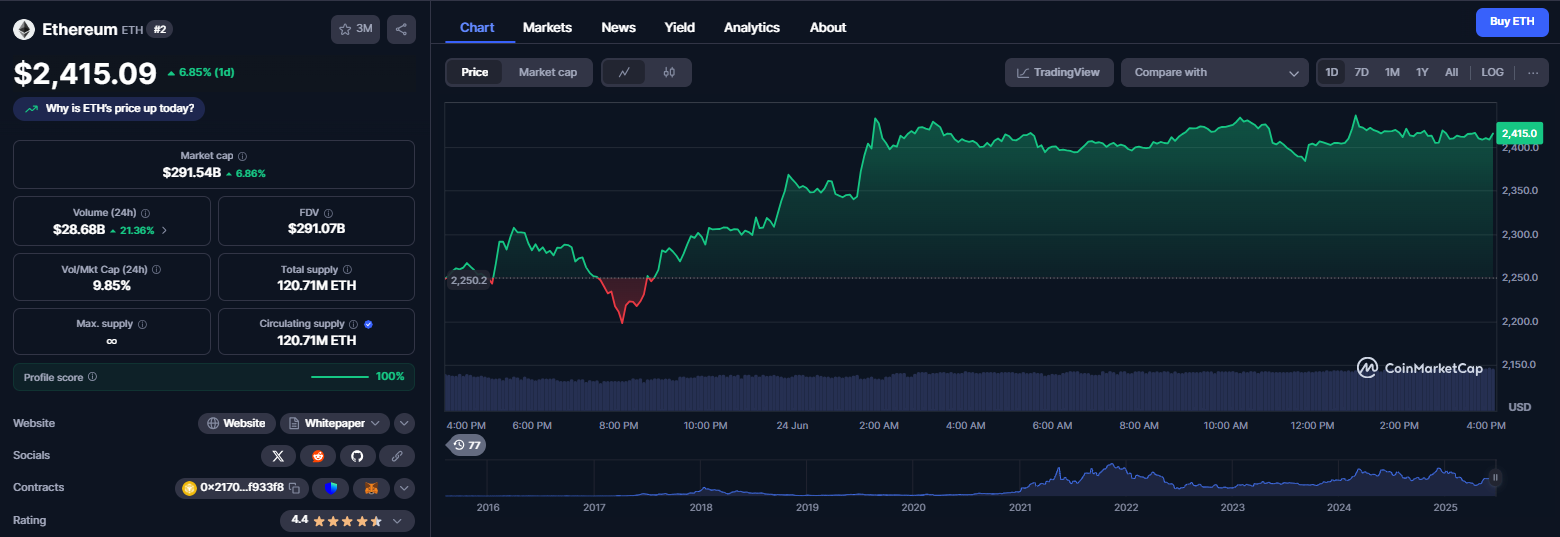Click the $291.07B FDV value
Image resolution: width=1560 pixels, height=537 pixels.
coord(316,229)
